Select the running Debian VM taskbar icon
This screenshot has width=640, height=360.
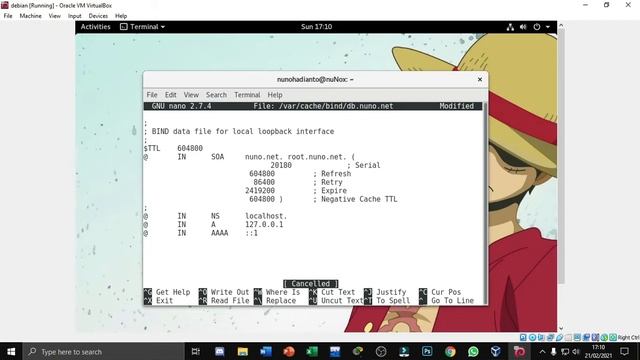(519, 351)
